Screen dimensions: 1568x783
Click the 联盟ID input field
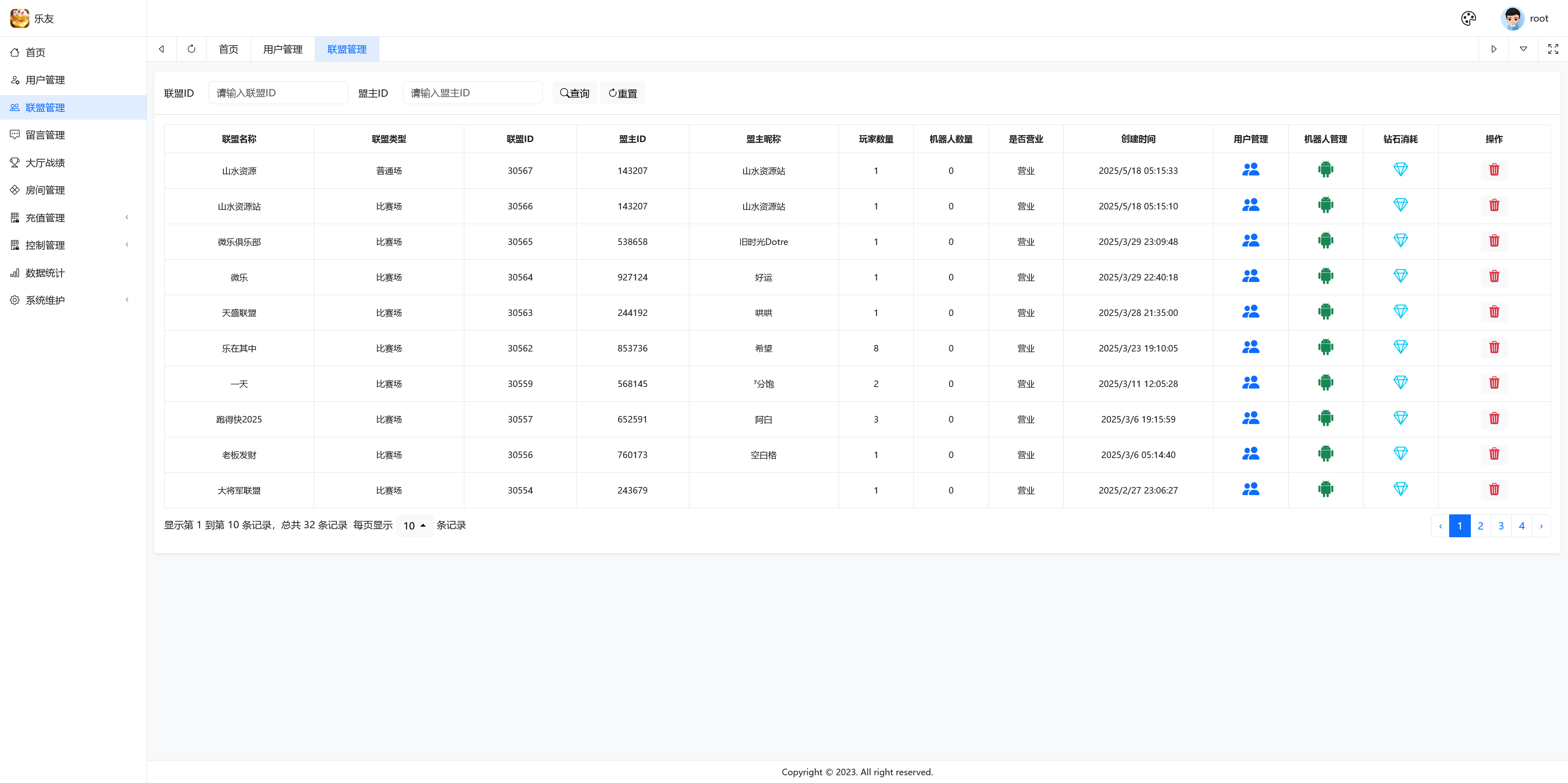pos(278,93)
